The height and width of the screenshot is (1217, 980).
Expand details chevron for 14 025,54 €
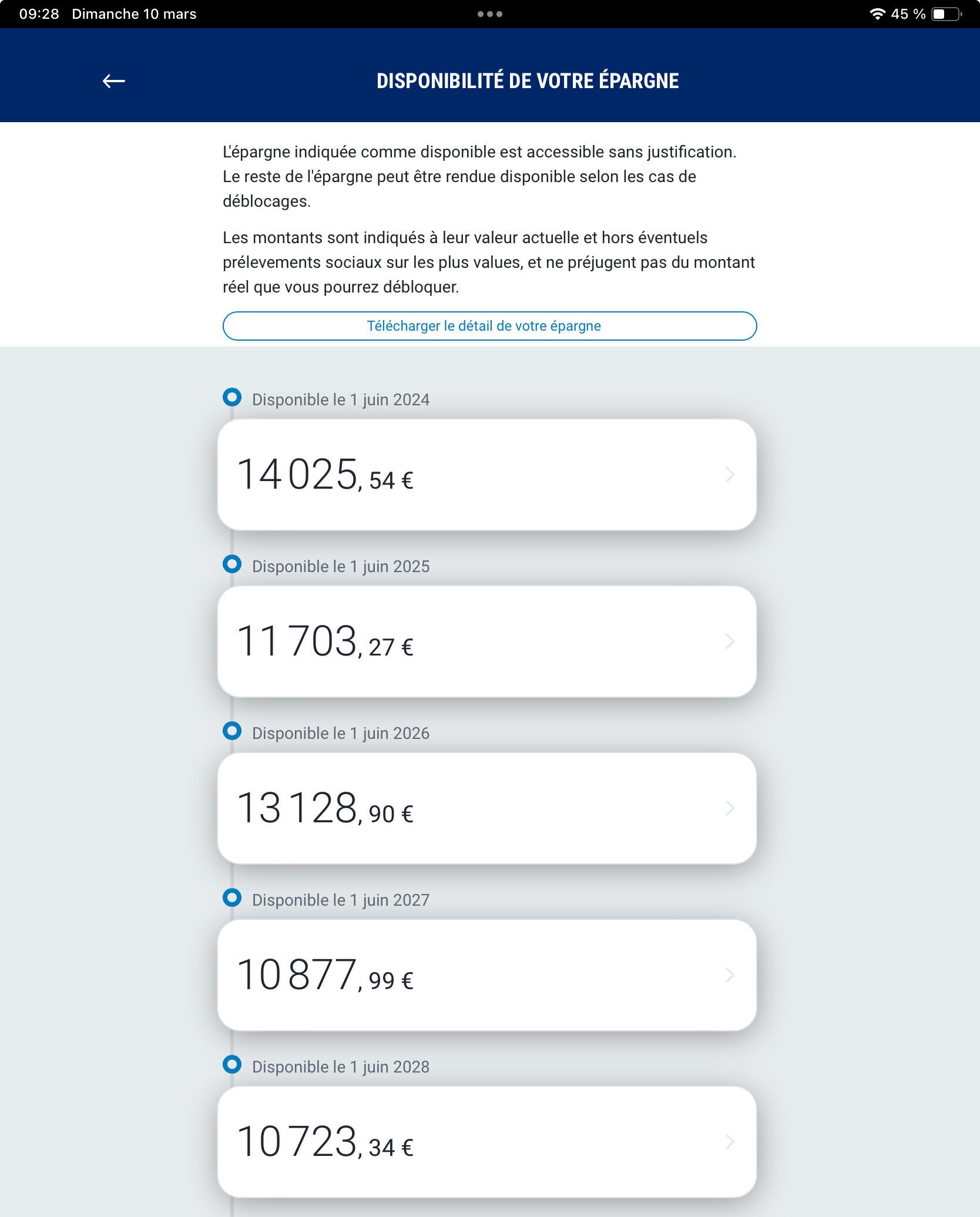tap(730, 475)
